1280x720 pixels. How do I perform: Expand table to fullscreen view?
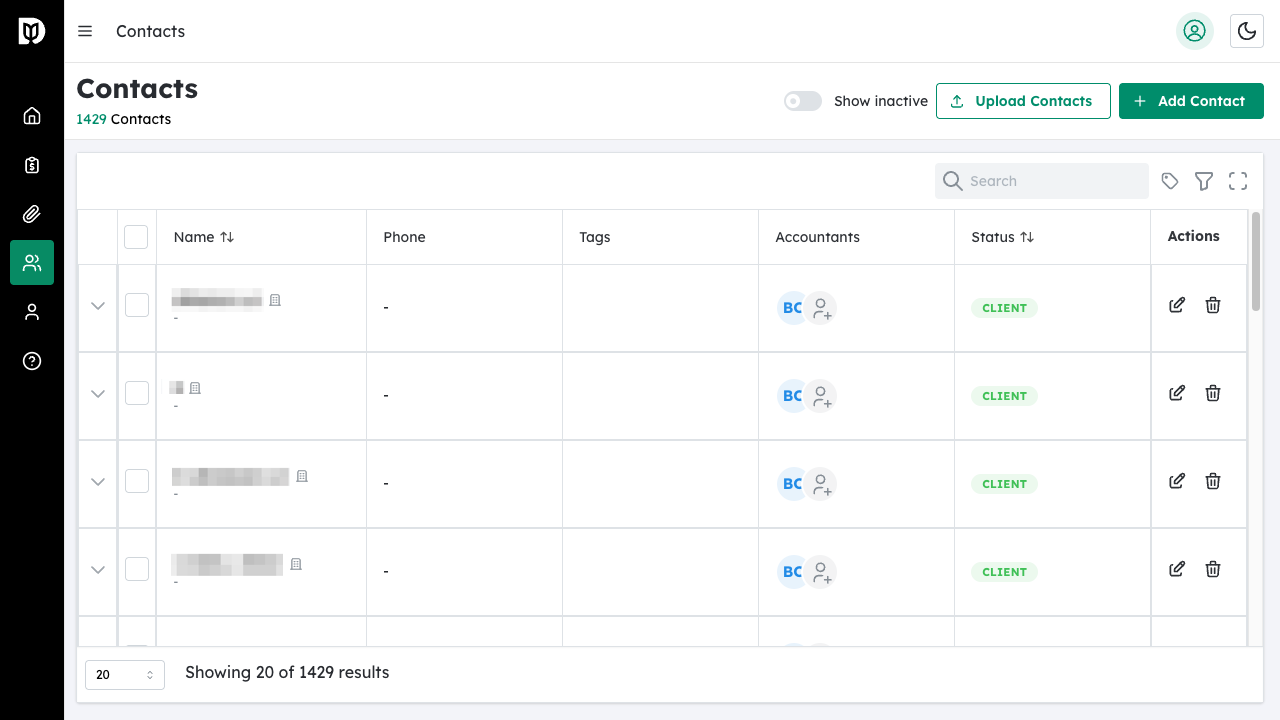pyautogui.click(x=1238, y=181)
